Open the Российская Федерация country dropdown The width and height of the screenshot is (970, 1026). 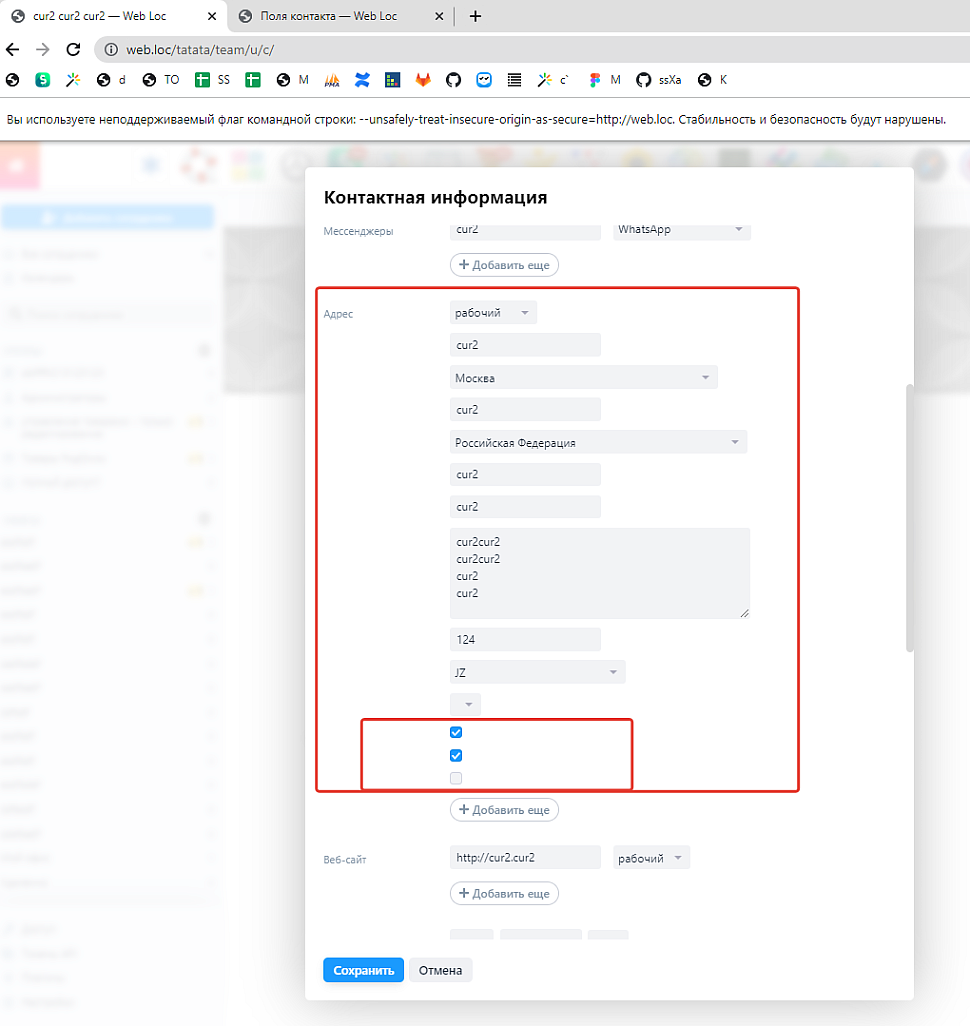[598, 442]
